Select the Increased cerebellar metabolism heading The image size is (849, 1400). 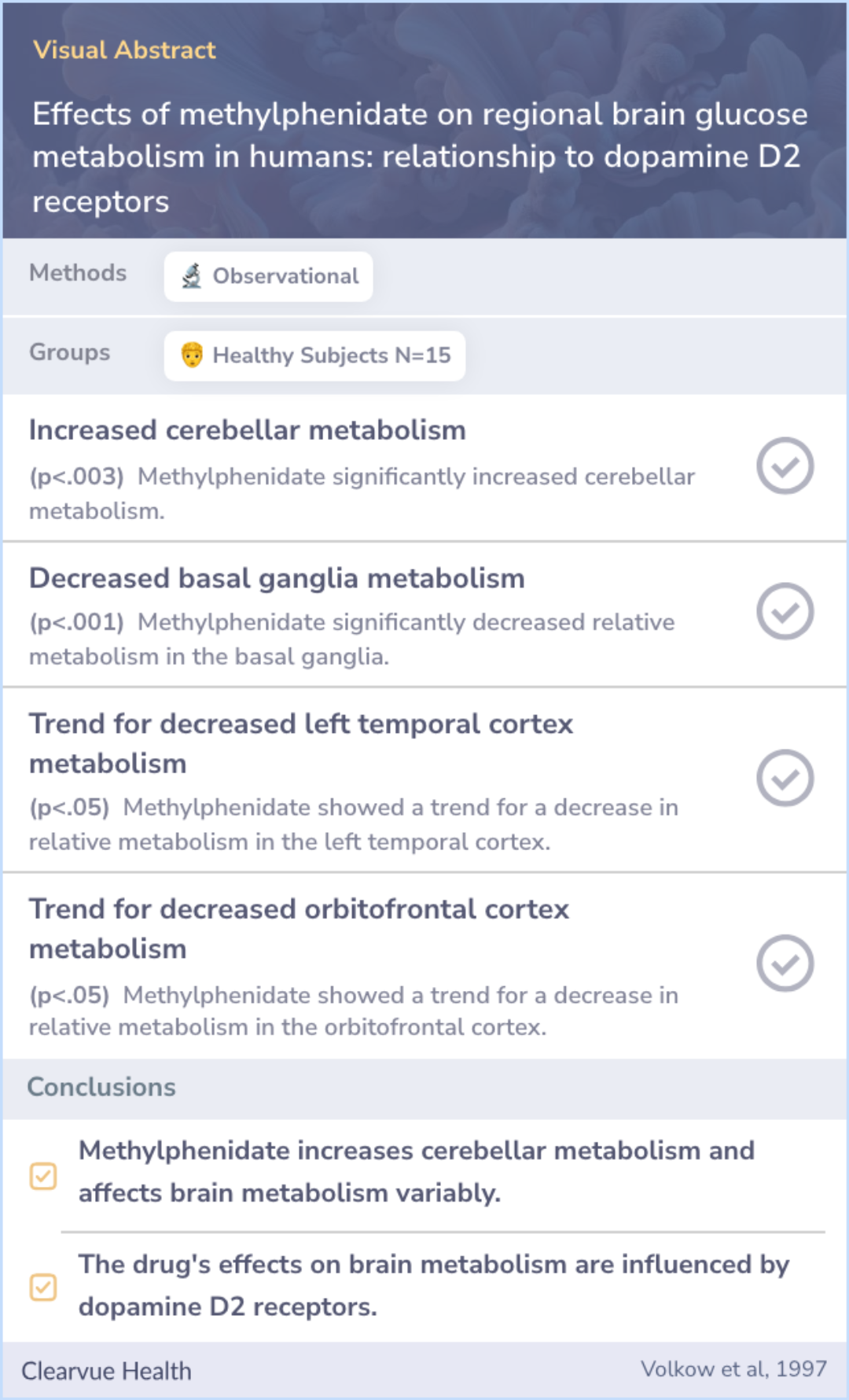[x=248, y=430]
